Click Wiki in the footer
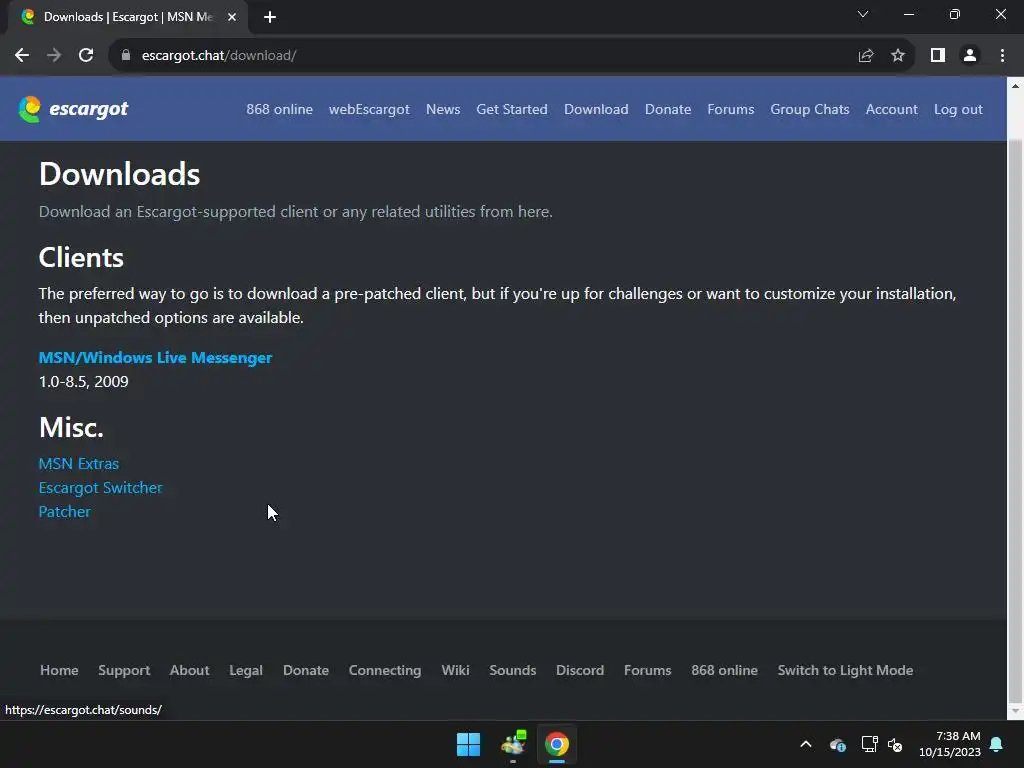Screen dimensions: 1024x768 point(455,670)
